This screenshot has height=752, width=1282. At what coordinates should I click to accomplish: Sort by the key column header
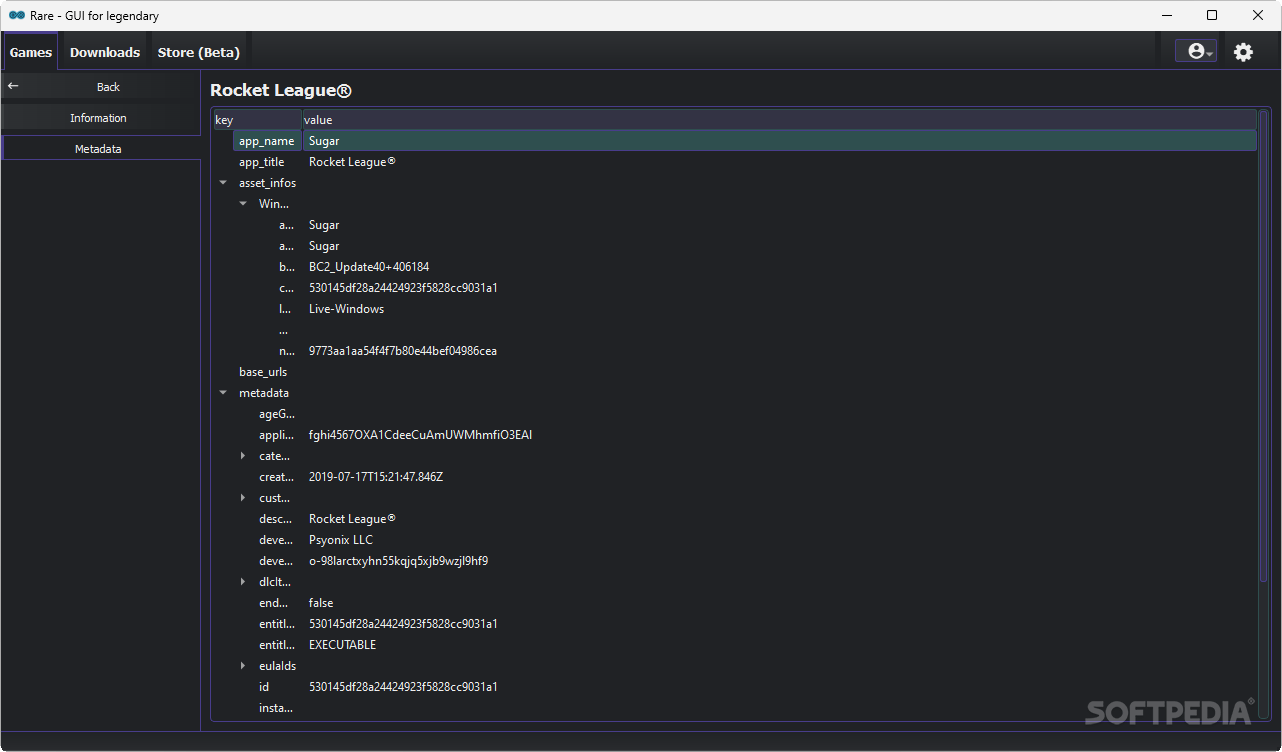tap(257, 120)
